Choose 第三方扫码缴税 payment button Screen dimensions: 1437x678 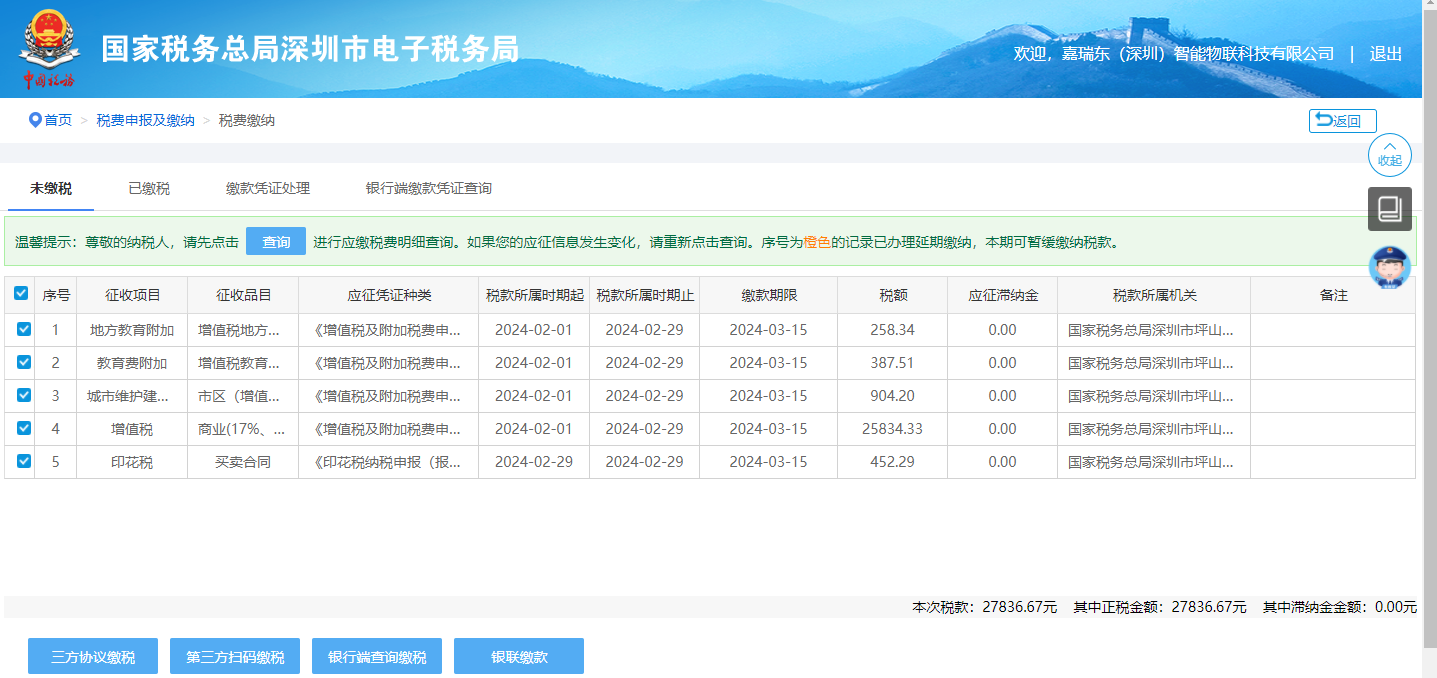[235, 657]
